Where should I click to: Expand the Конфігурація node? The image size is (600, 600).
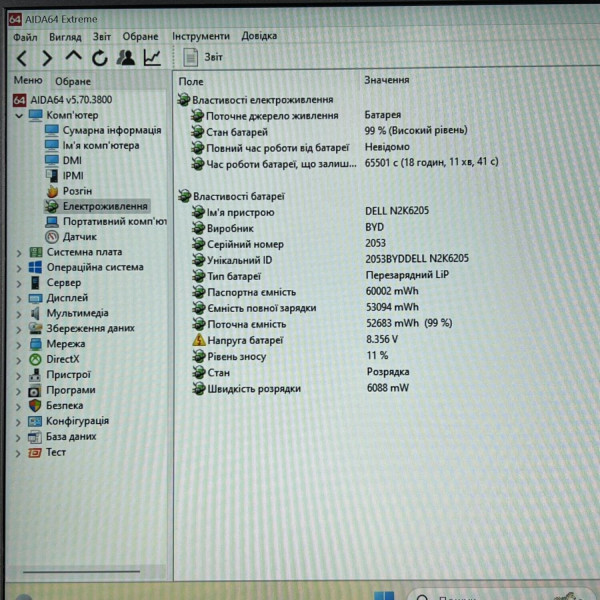pyautogui.click(x=19, y=422)
